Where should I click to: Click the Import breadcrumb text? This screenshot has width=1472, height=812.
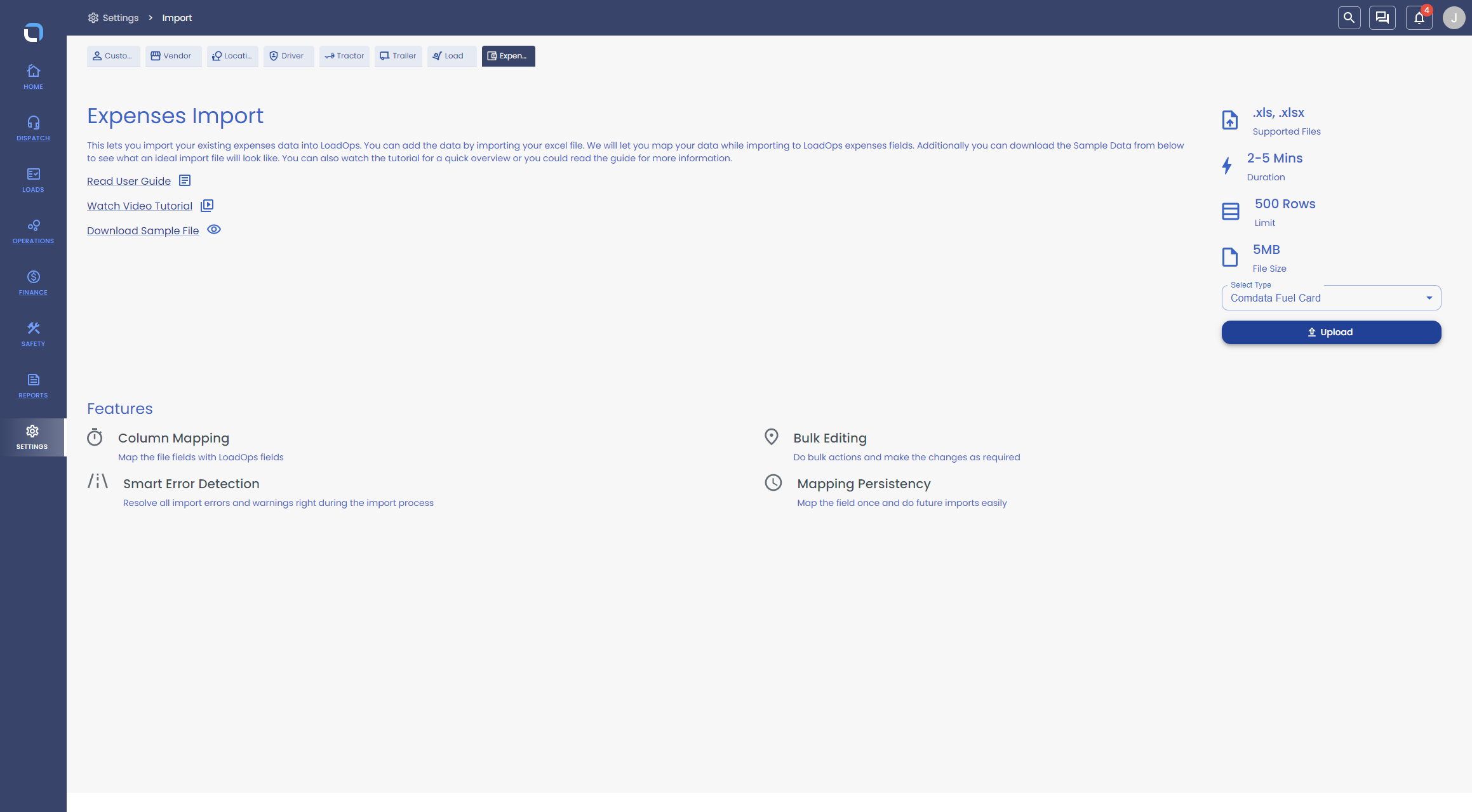coord(177,18)
